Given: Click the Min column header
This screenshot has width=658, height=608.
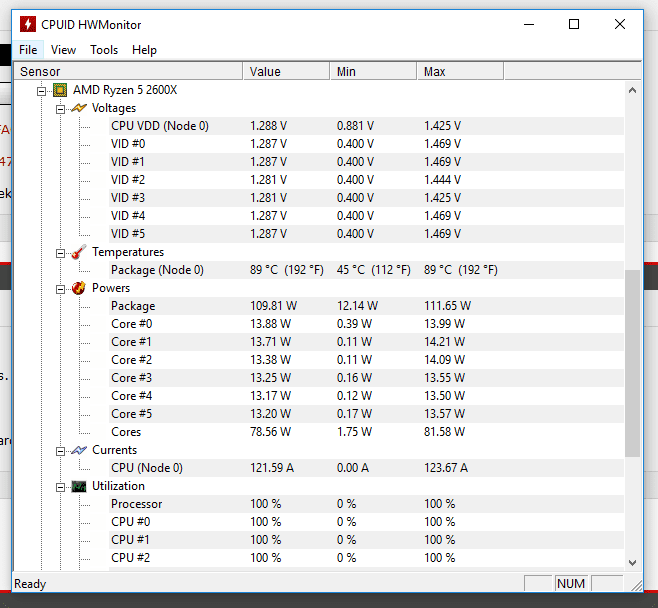Looking at the screenshot, I should point(373,71).
